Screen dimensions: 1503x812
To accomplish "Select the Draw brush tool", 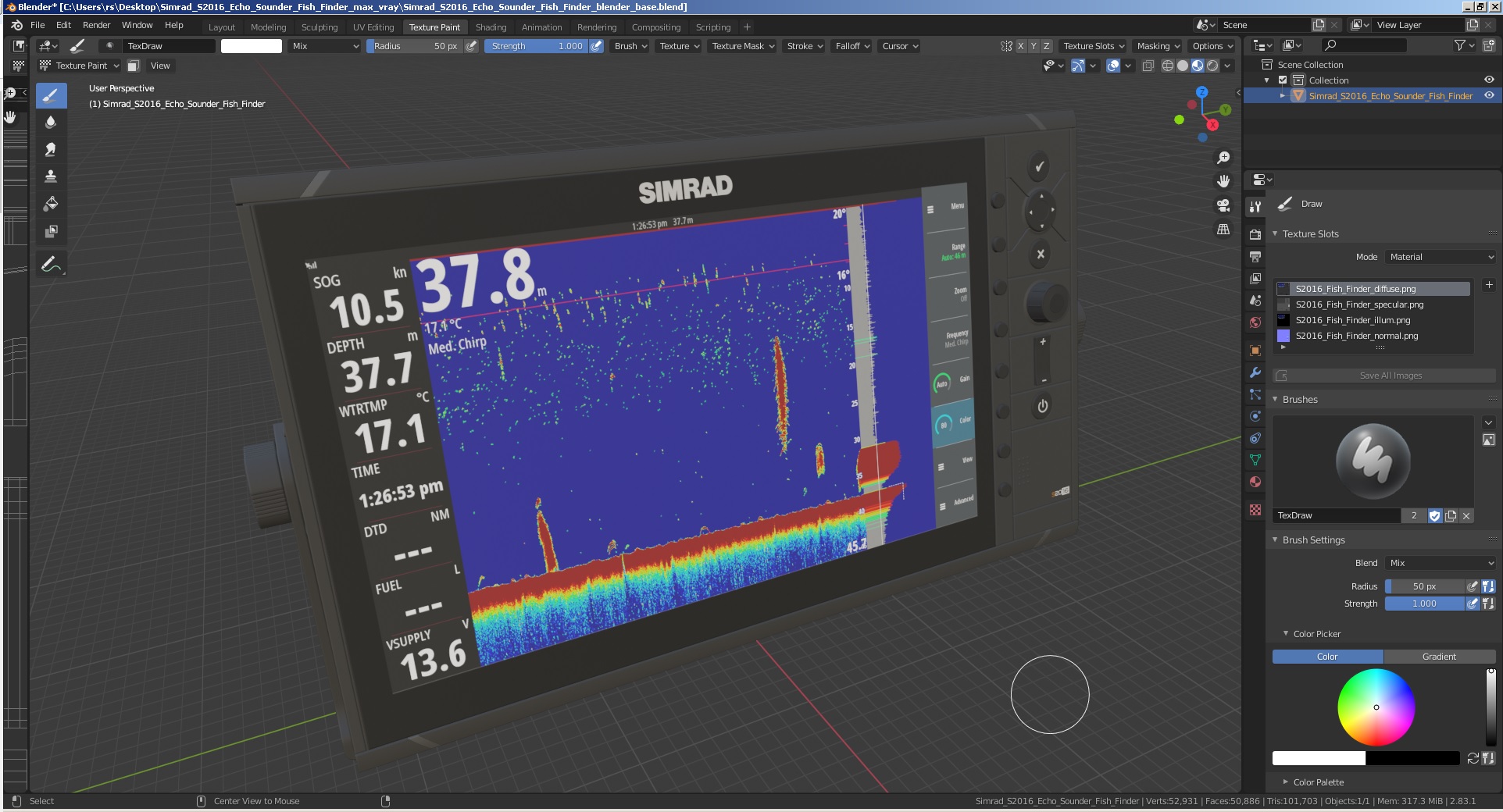I will [x=51, y=96].
